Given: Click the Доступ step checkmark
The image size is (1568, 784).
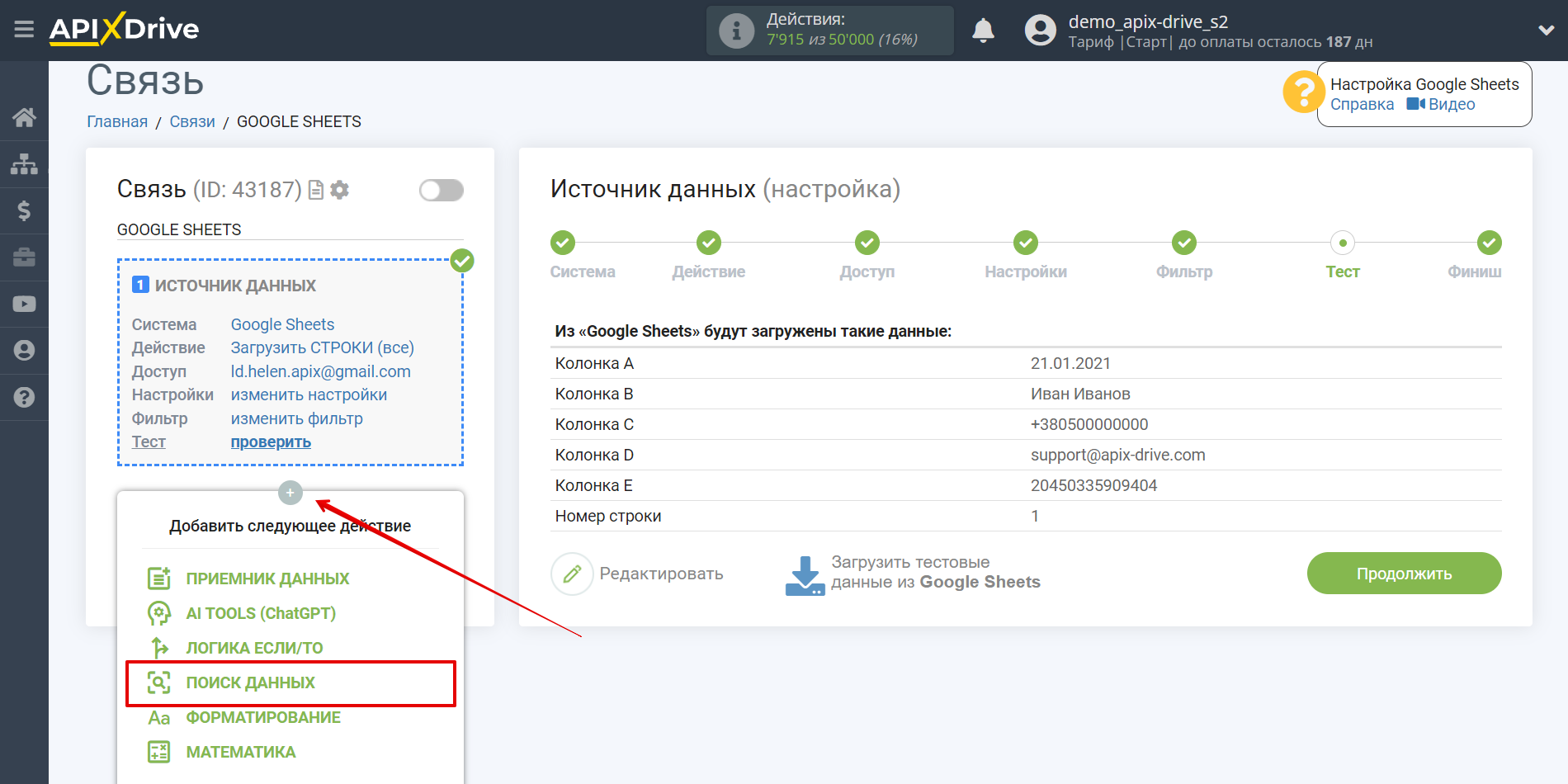Looking at the screenshot, I should click(867, 243).
